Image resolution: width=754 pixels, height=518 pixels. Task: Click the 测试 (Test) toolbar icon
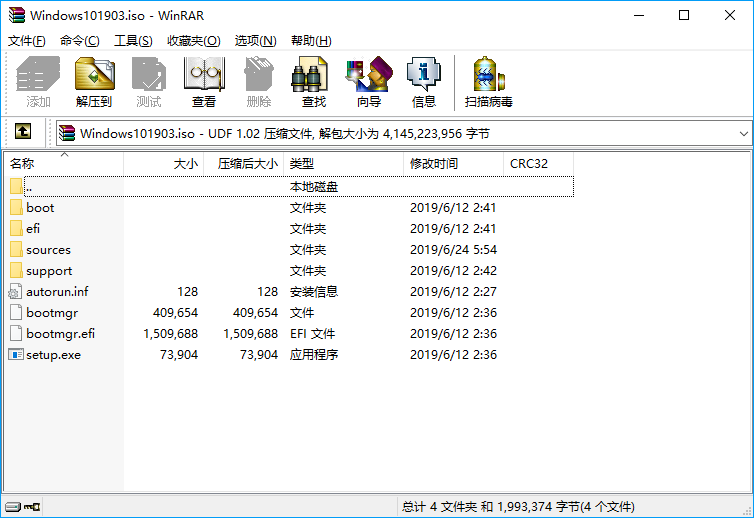pos(149,74)
